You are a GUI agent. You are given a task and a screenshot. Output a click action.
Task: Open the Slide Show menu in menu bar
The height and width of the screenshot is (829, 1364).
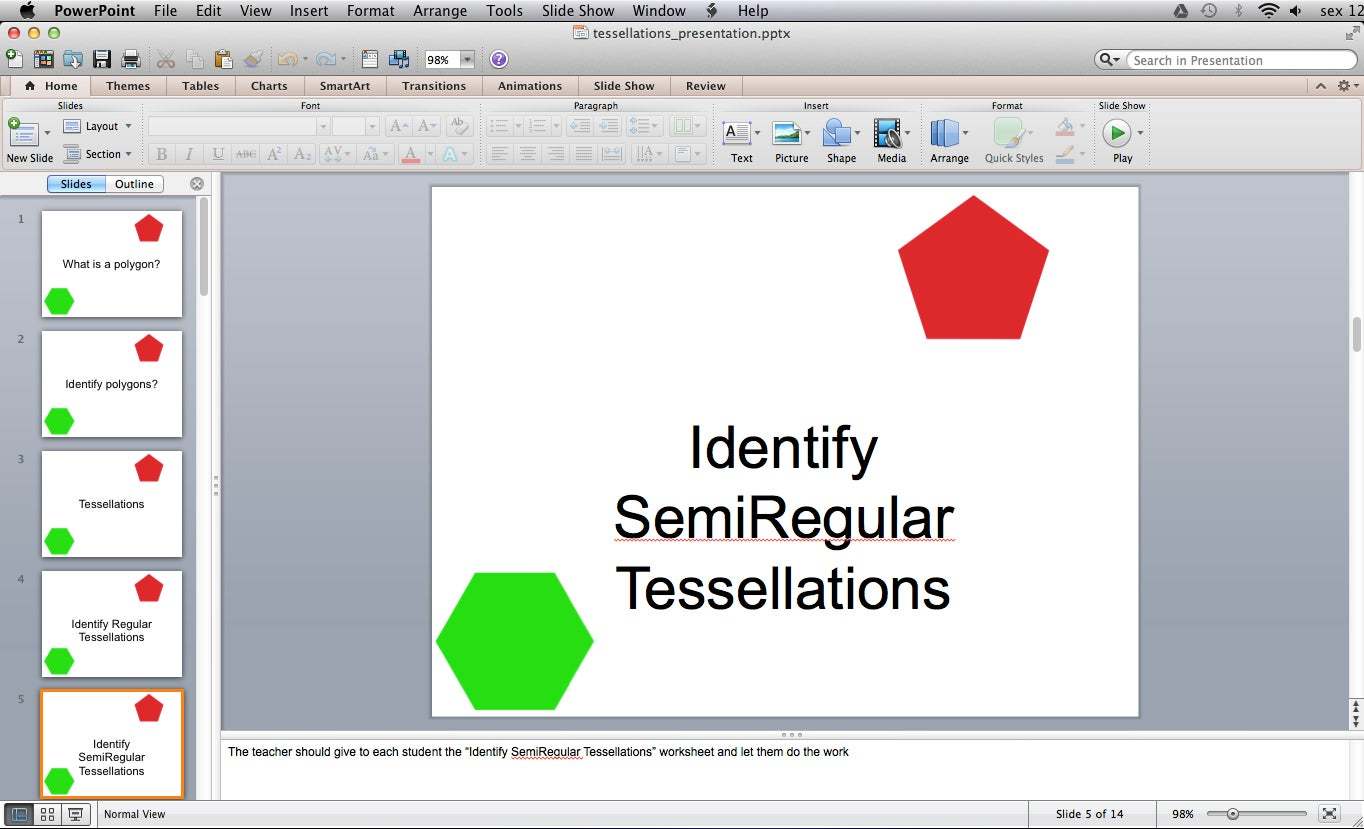coord(577,11)
